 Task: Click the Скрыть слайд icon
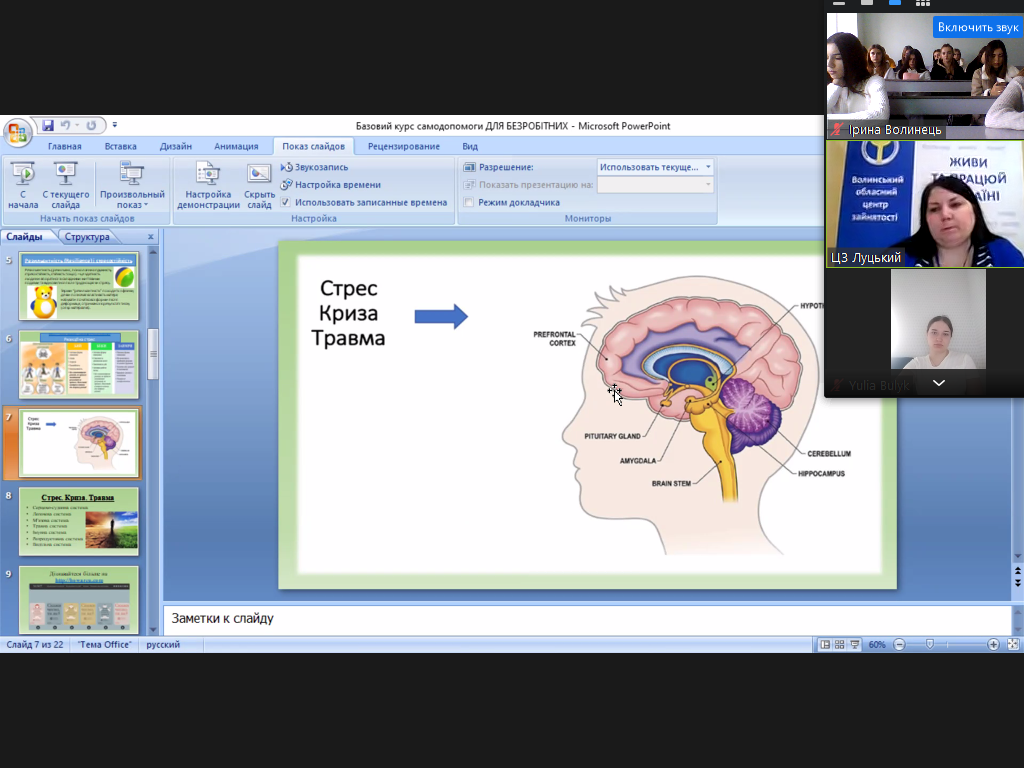pos(259,174)
